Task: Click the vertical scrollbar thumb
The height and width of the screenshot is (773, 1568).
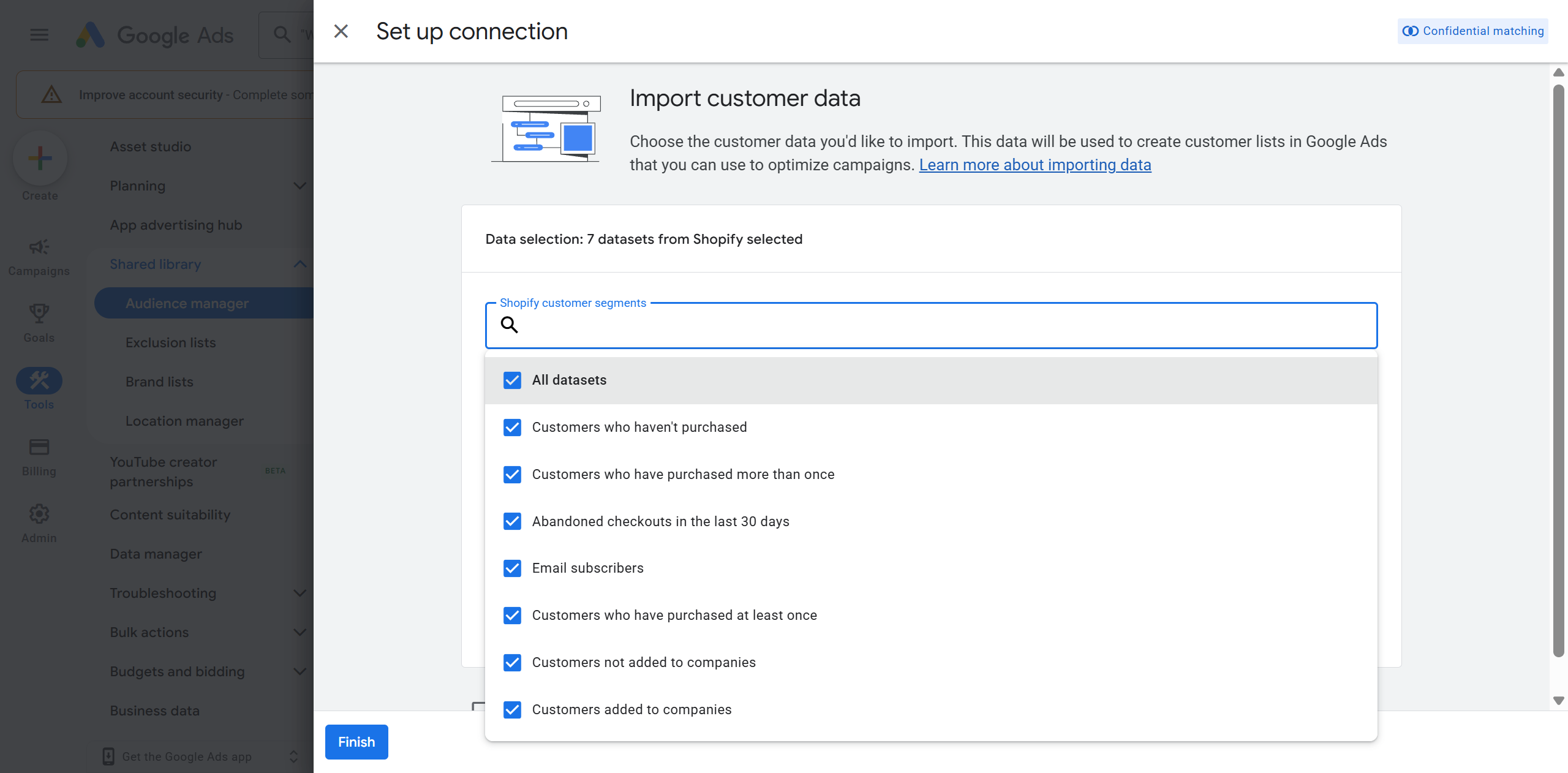Action: pyautogui.click(x=1559, y=371)
